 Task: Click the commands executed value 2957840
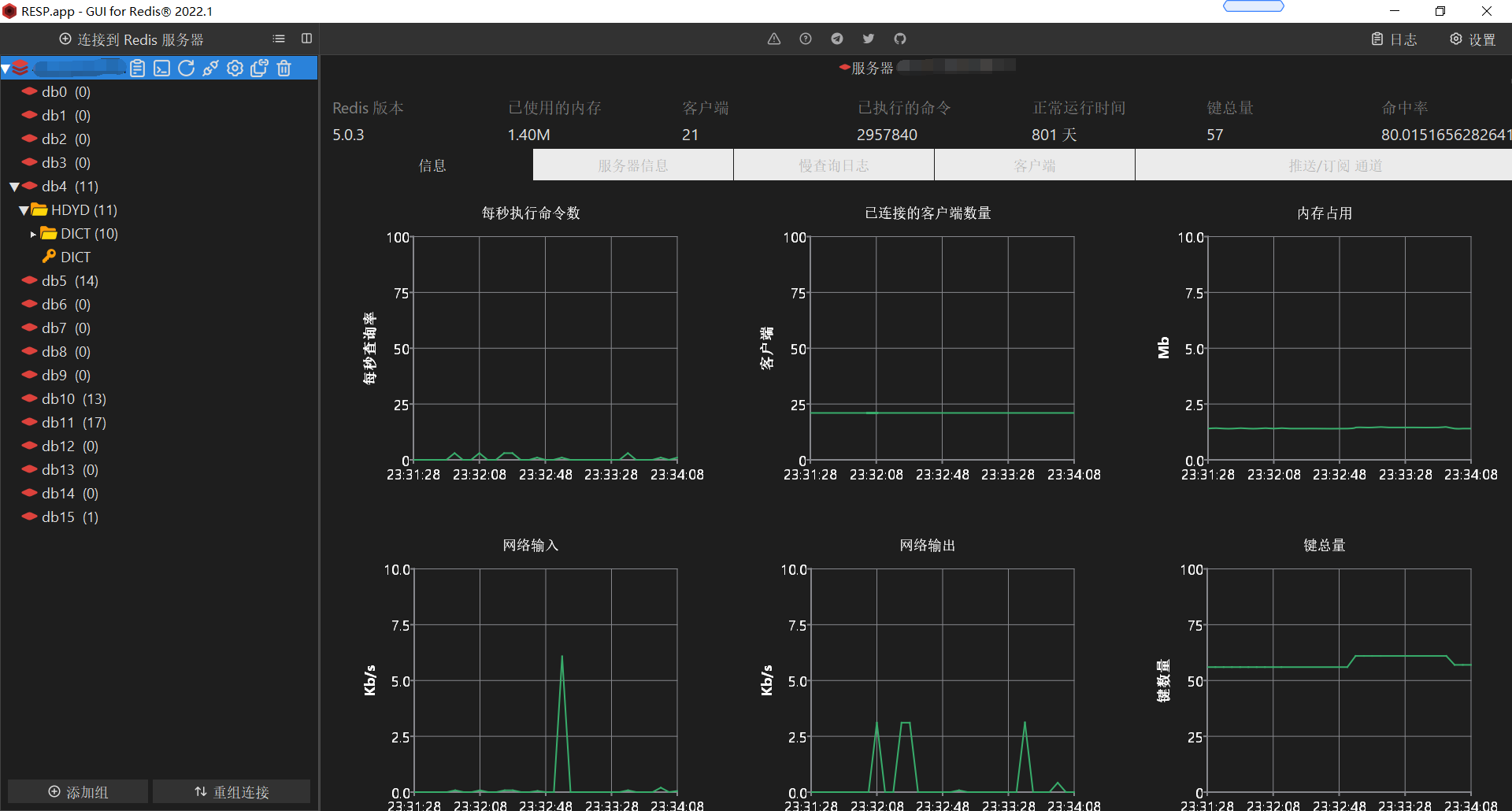click(x=887, y=135)
